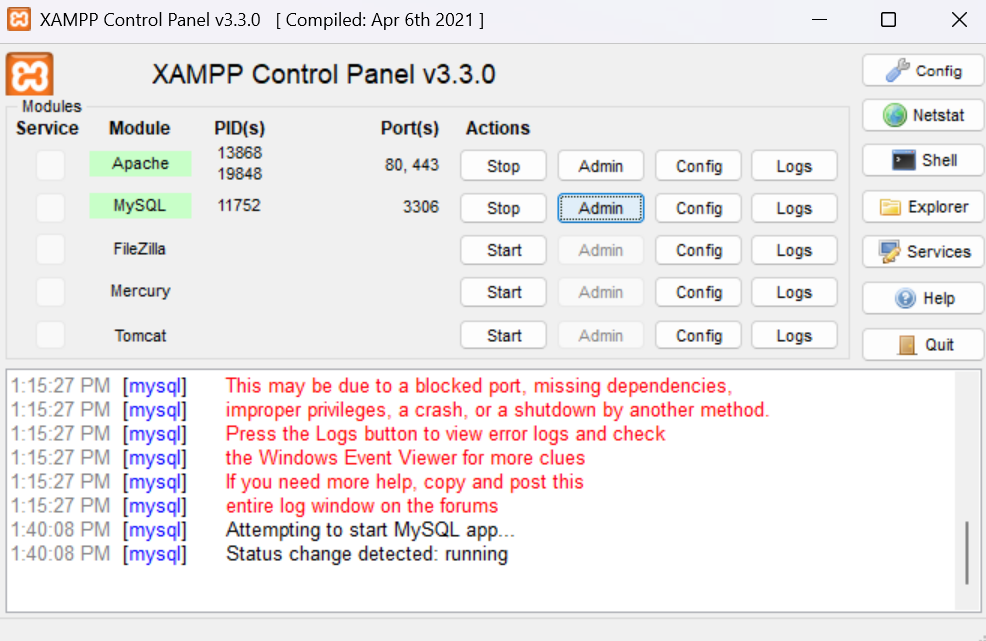The image size is (986, 641).
Task: Launch Netstat via the globe icon
Action: click(921, 115)
